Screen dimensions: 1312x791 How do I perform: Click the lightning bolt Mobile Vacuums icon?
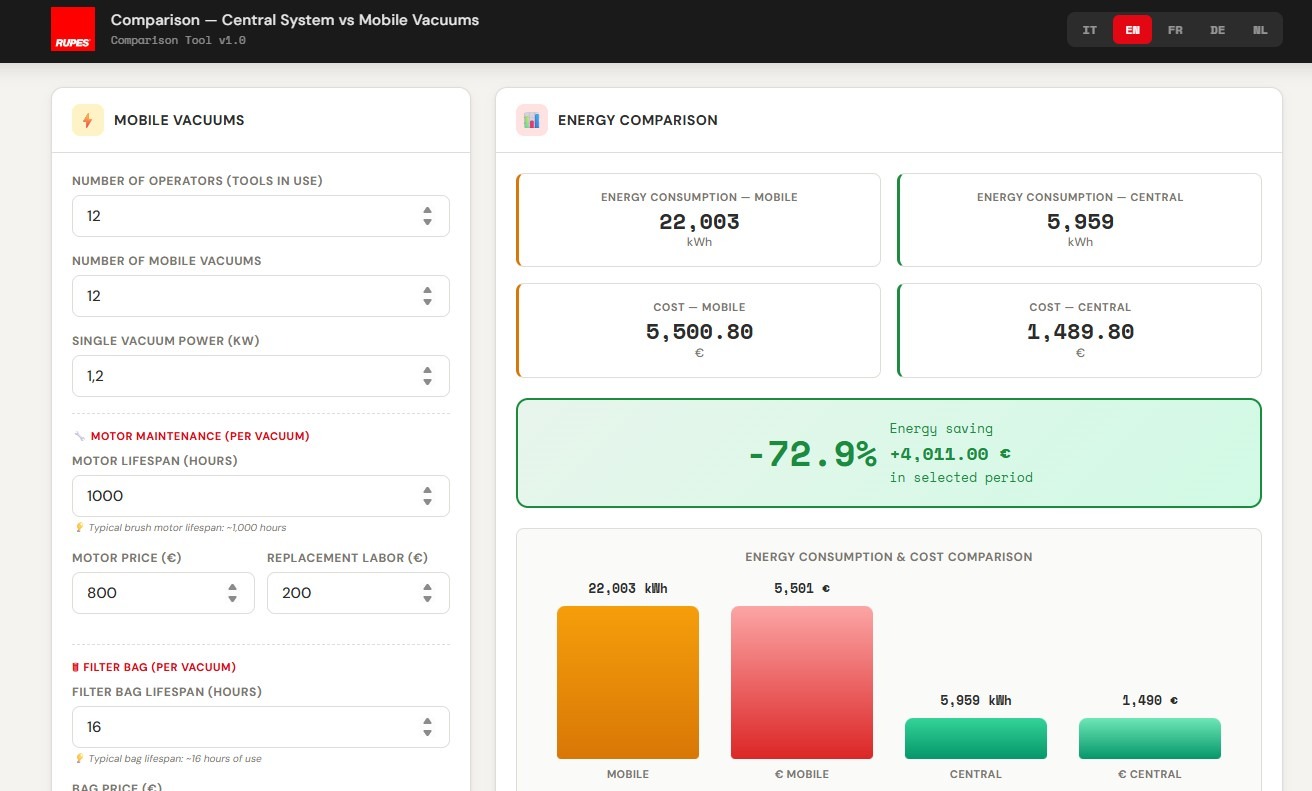(x=88, y=120)
